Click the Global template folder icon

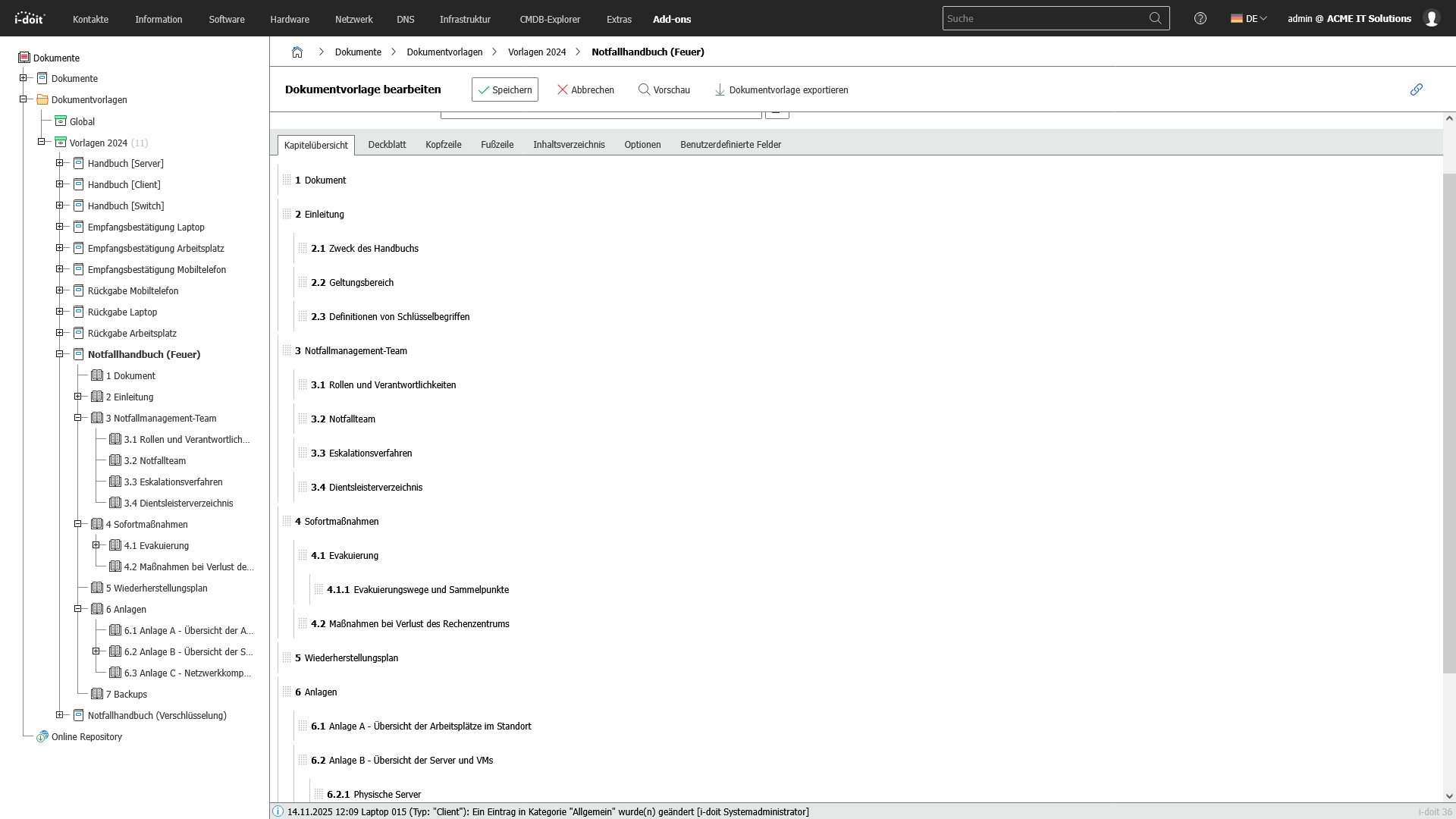pos(61,121)
